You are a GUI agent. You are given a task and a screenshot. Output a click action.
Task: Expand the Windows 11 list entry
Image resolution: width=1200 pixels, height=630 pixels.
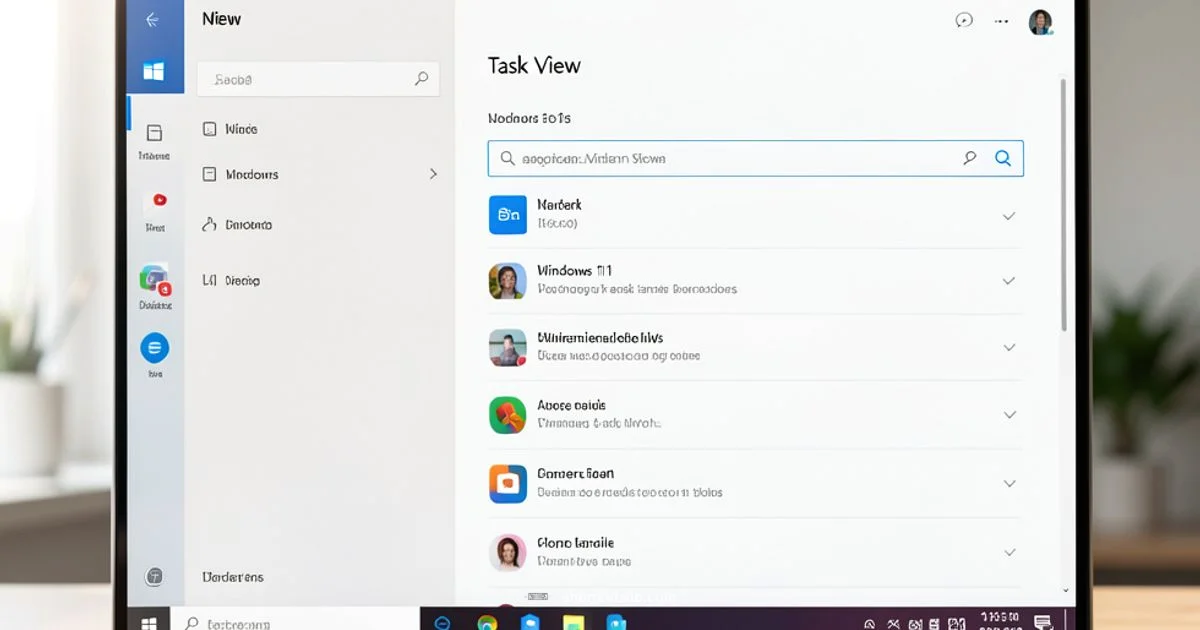(1009, 281)
